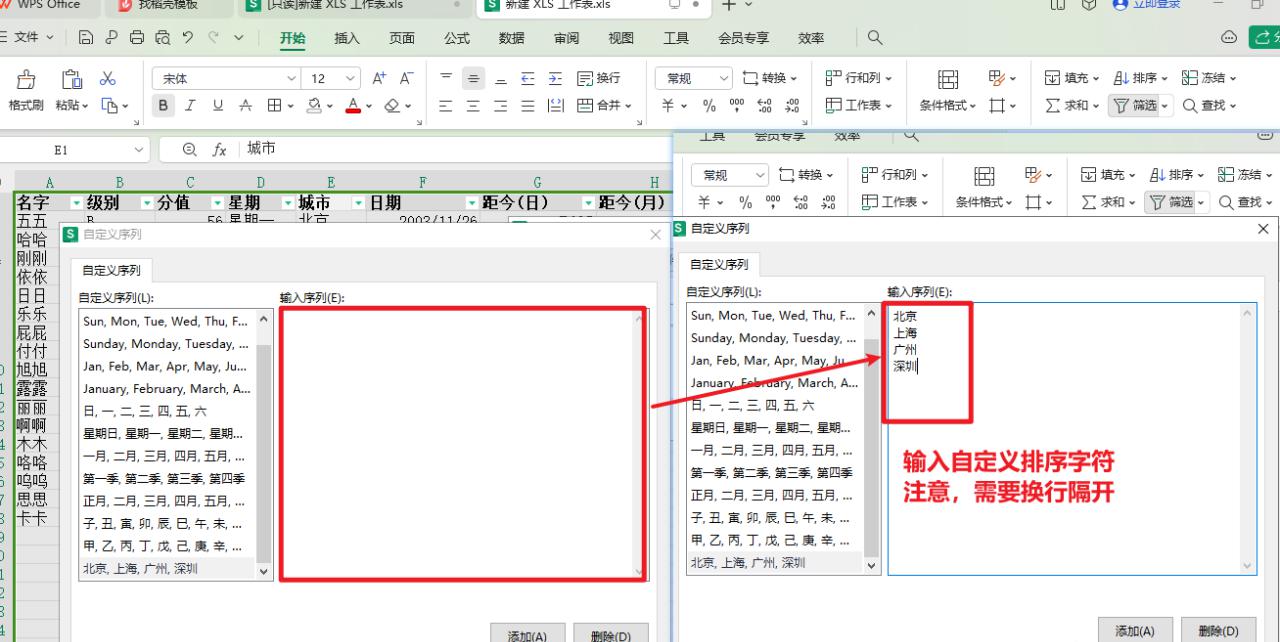Undo the last action
This screenshot has width=1280, height=642.
tap(187, 38)
